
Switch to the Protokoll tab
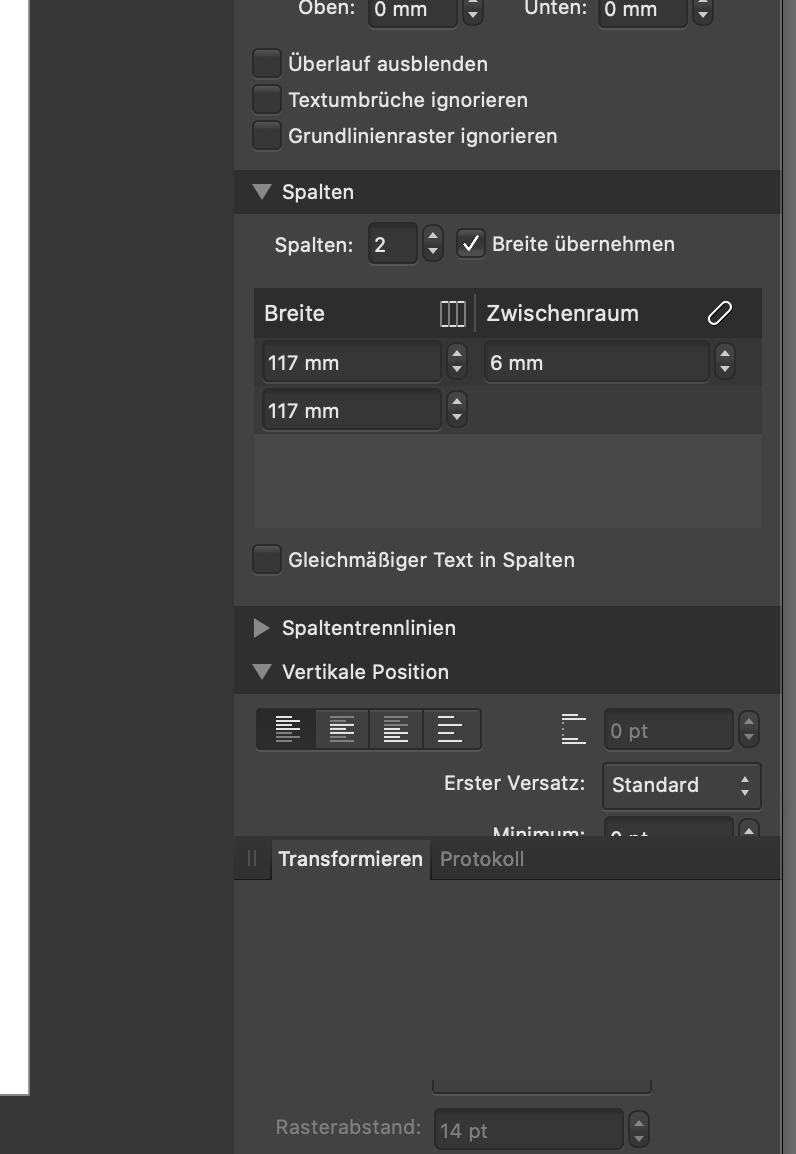pos(482,859)
